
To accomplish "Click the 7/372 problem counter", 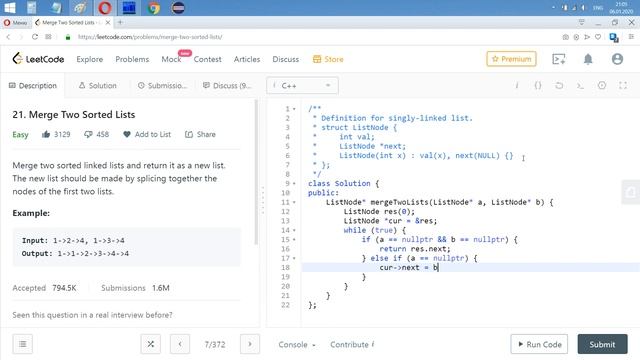I will click(215, 344).
